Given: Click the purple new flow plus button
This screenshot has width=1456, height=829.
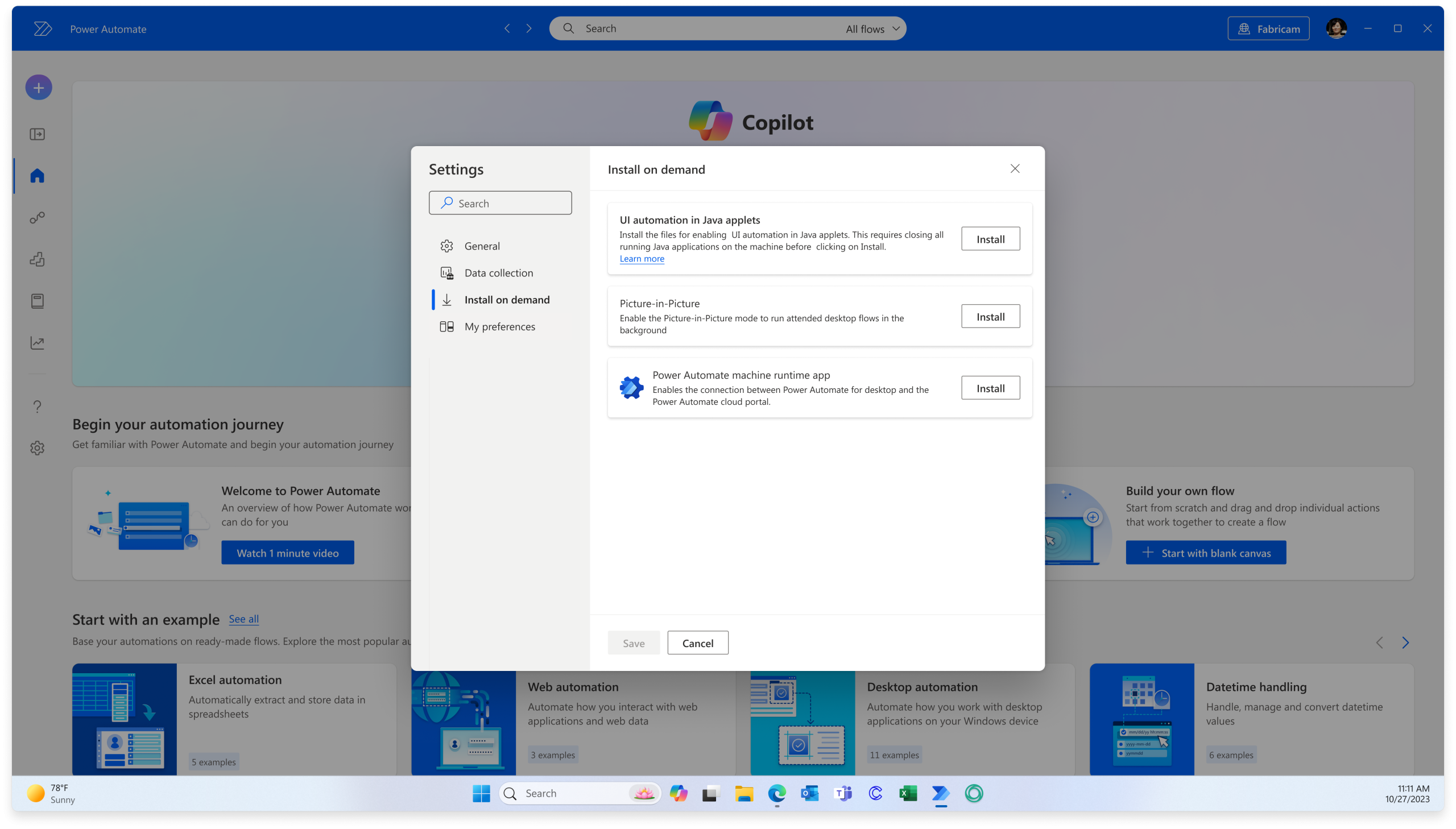Looking at the screenshot, I should pos(39,88).
